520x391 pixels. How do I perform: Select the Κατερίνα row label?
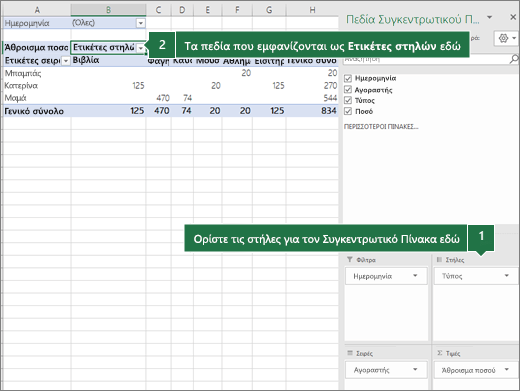tap(21, 86)
